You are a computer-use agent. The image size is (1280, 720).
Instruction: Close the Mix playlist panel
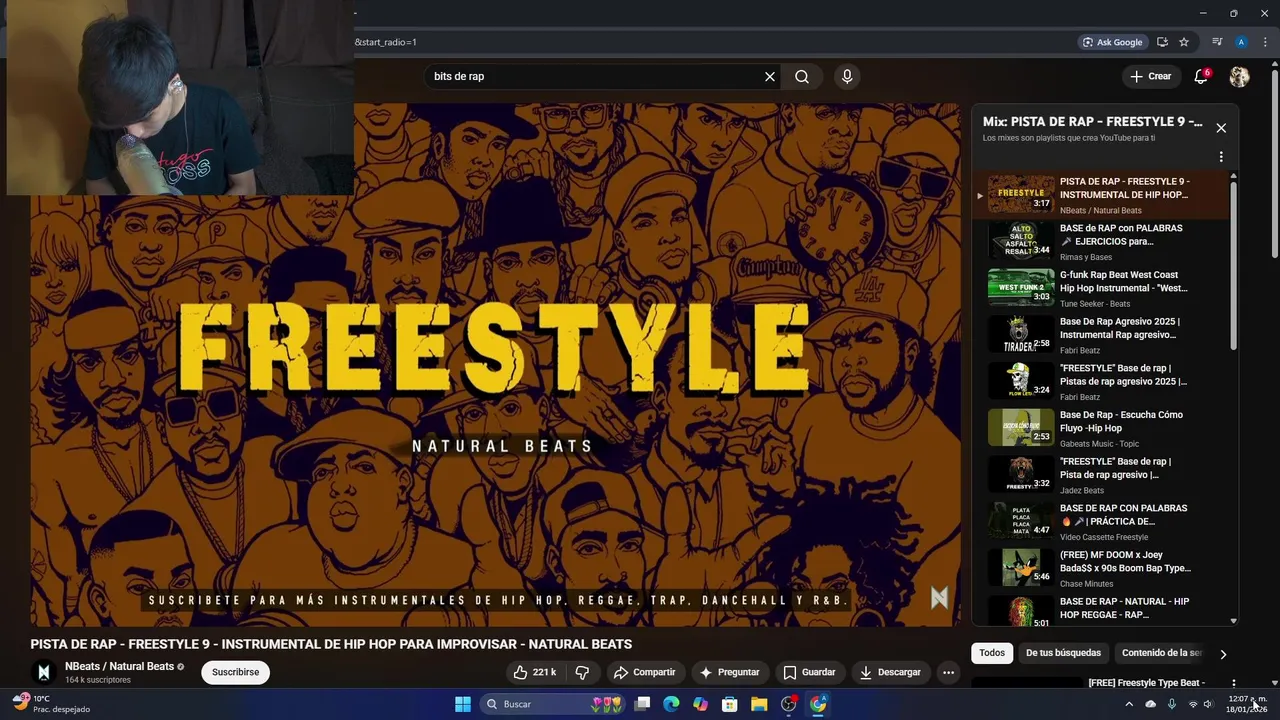[x=1221, y=128]
